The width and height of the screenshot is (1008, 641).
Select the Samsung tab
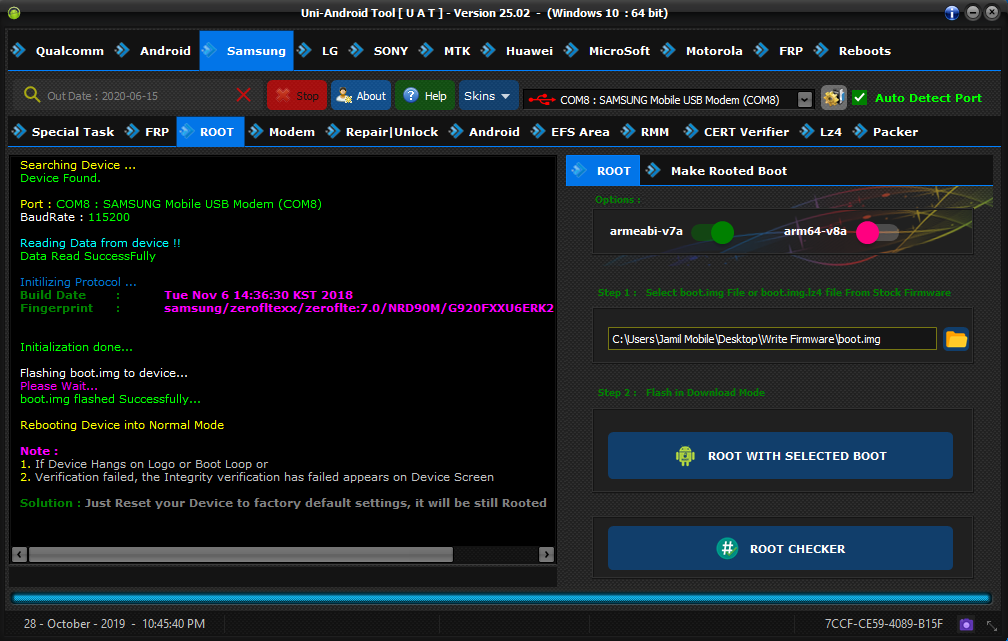(246, 51)
